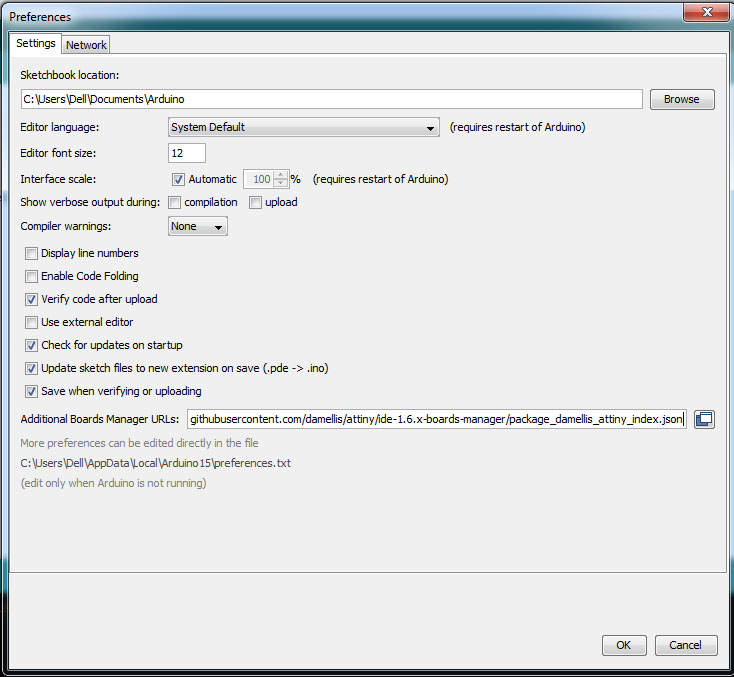Enable Display line numbers
Image resolution: width=734 pixels, height=677 pixels.
31,253
